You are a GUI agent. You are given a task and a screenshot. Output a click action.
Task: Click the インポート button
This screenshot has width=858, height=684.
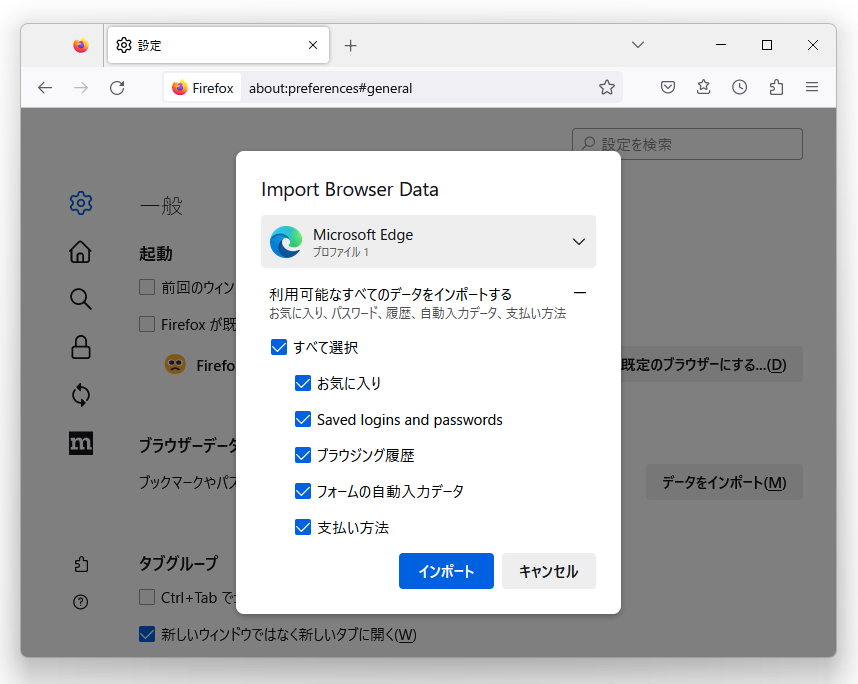pos(446,571)
